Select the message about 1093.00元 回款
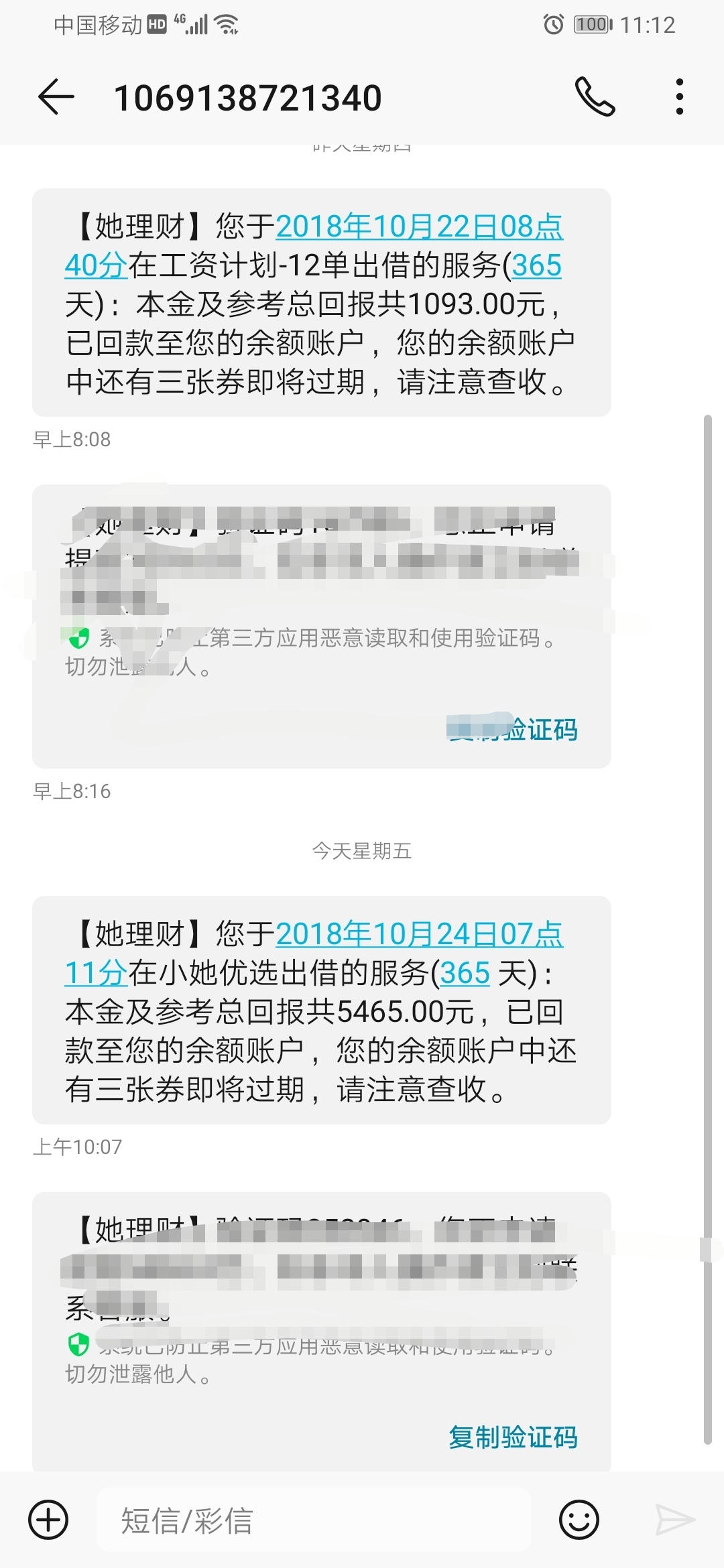The height and width of the screenshot is (1568, 724). (322, 303)
